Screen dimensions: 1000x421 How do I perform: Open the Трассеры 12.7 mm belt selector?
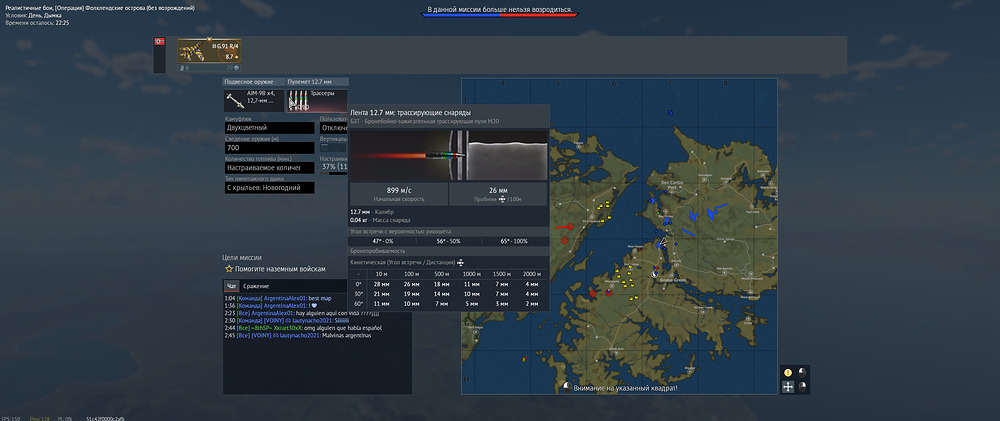pyautogui.click(x=317, y=101)
